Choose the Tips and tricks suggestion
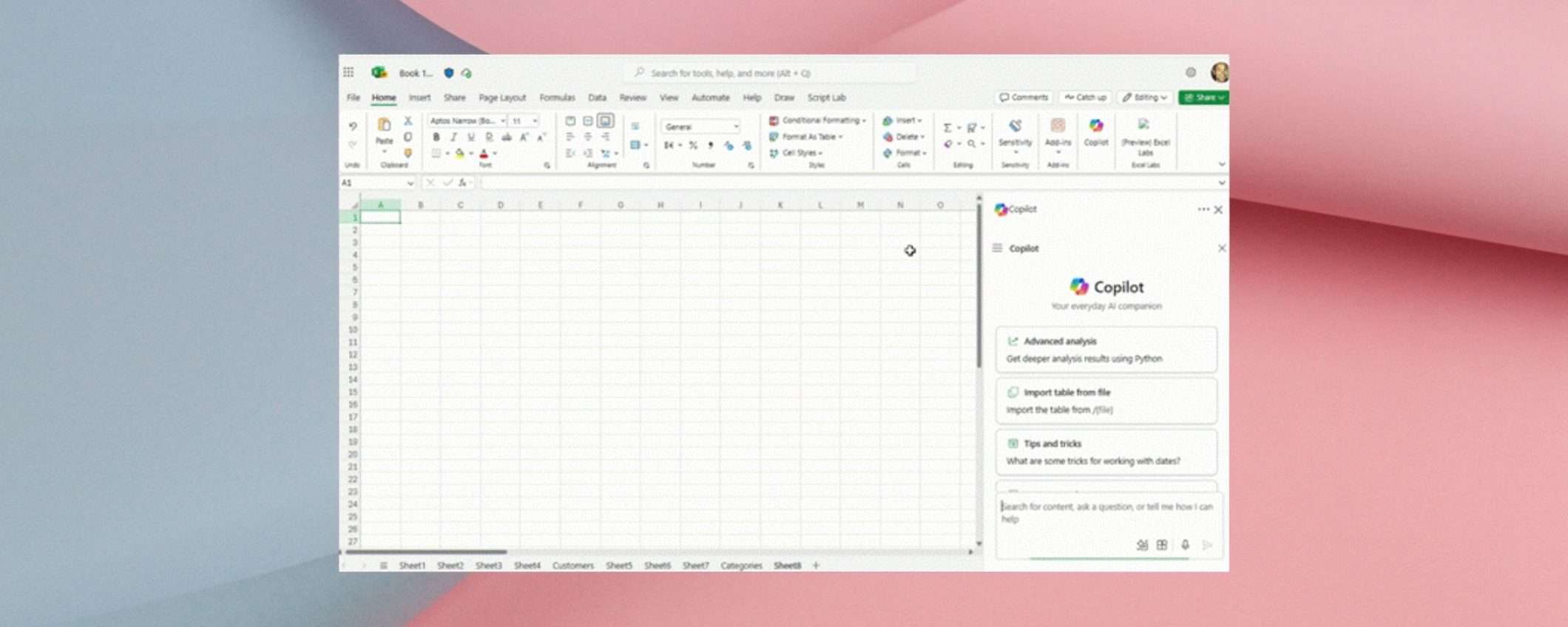1568x627 pixels. (1106, 452)
